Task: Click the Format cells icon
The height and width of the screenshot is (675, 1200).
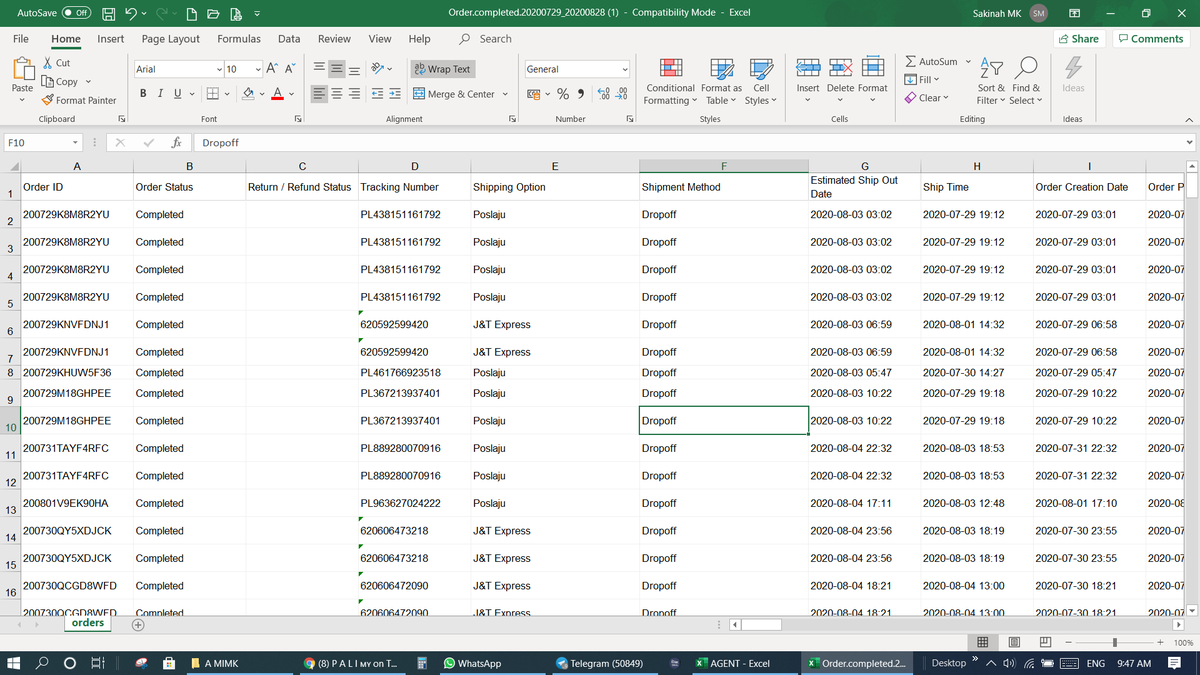Action: click(x=873, y=68)
